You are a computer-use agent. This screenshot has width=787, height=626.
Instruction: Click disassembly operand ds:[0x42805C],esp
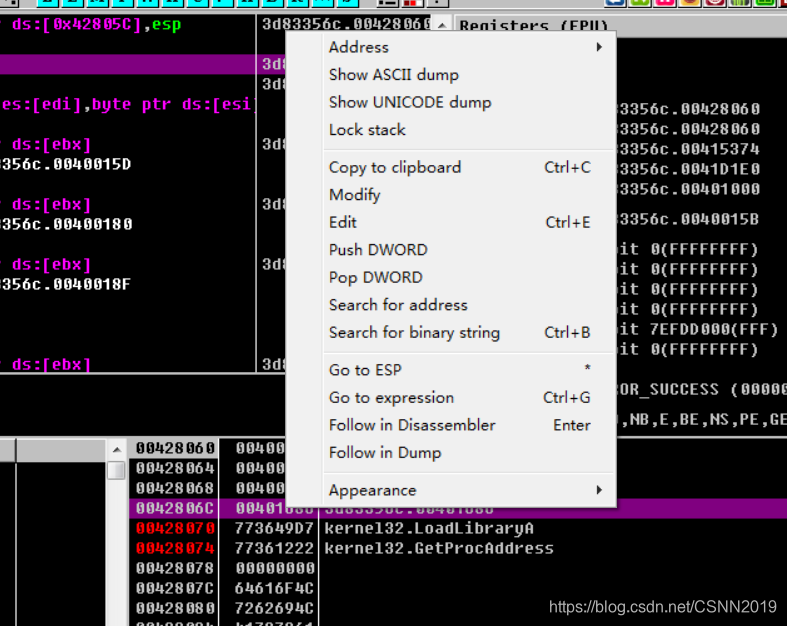coord(95,24)
